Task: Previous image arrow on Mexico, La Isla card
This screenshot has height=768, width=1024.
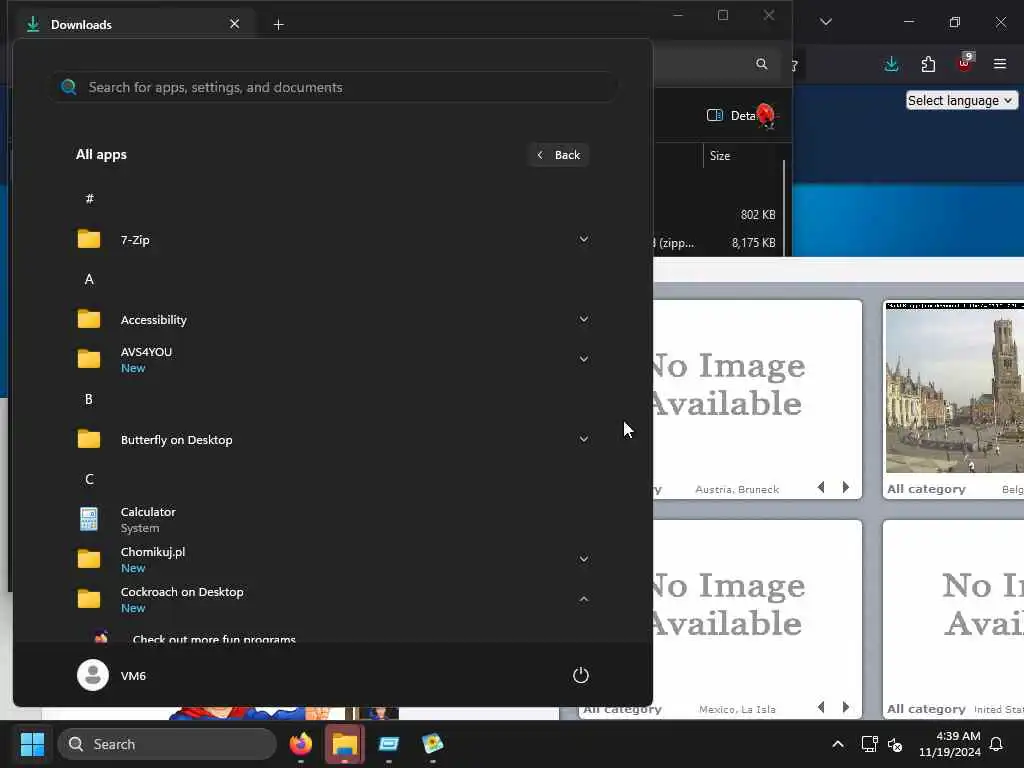Action: (x=822, y=707)
